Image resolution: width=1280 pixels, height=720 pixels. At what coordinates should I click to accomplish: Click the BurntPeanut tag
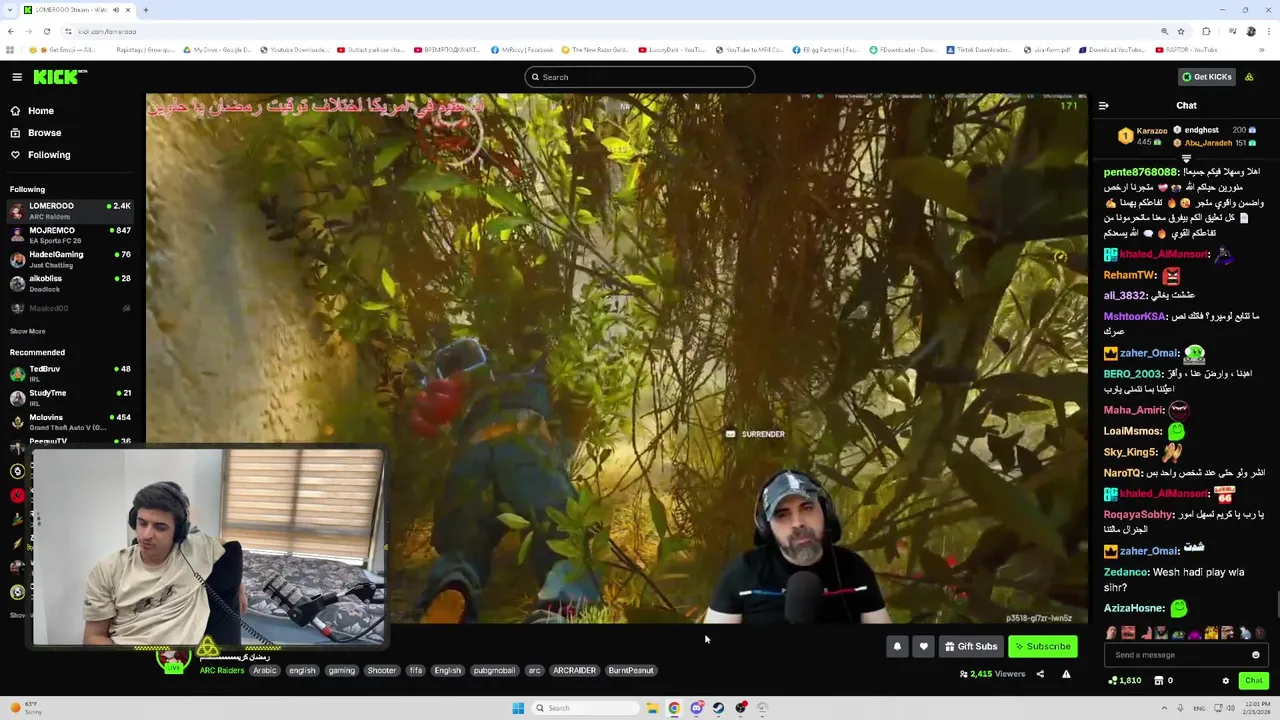630,670
